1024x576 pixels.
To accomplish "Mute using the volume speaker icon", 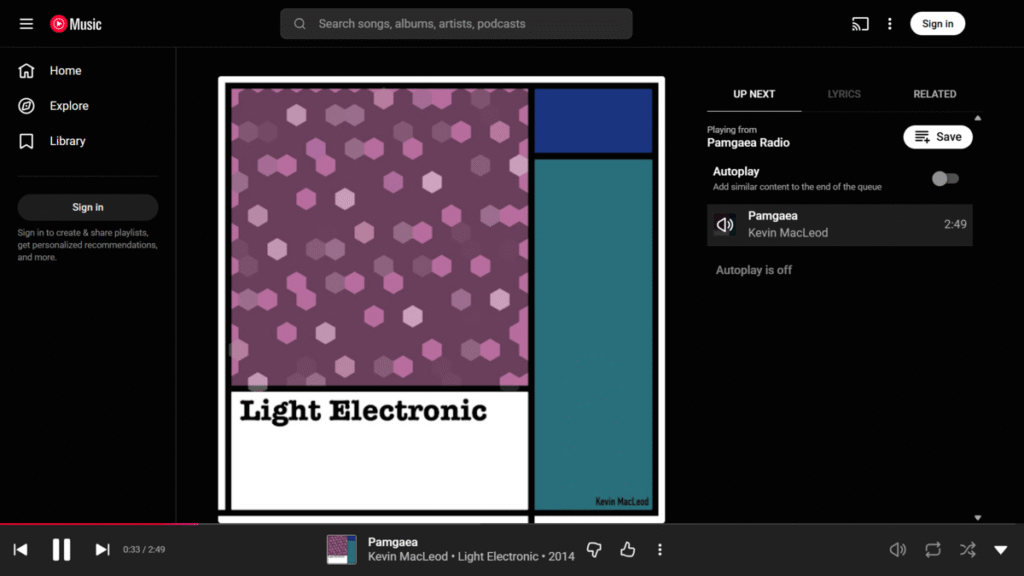I will tap(898, 549).
